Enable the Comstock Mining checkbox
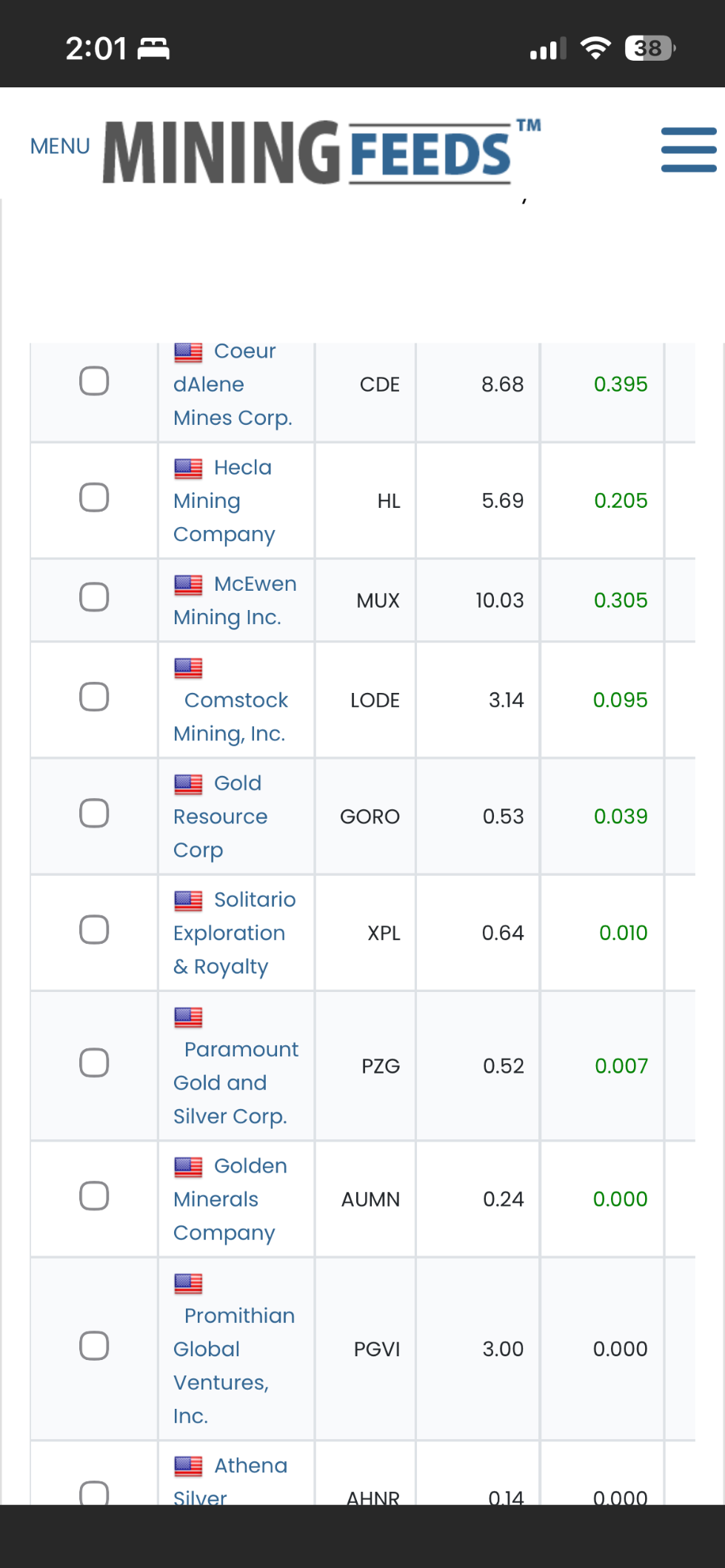725x1568 pixels. (x=94, y=697)
